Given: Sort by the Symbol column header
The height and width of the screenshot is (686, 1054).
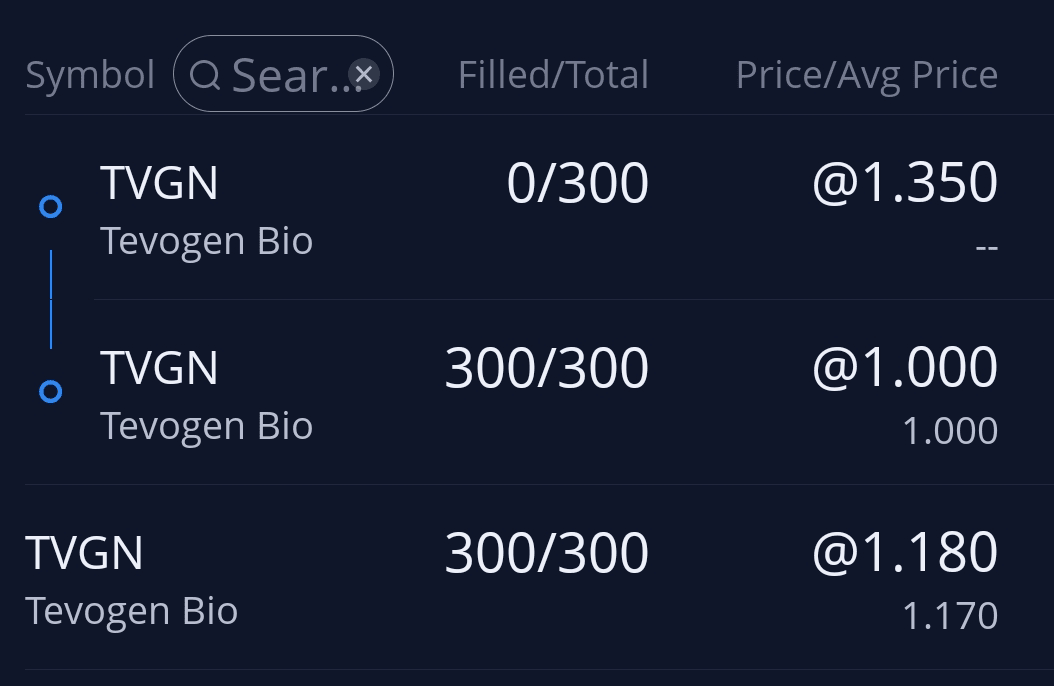Looking at the screenshot, I should 90,75.
